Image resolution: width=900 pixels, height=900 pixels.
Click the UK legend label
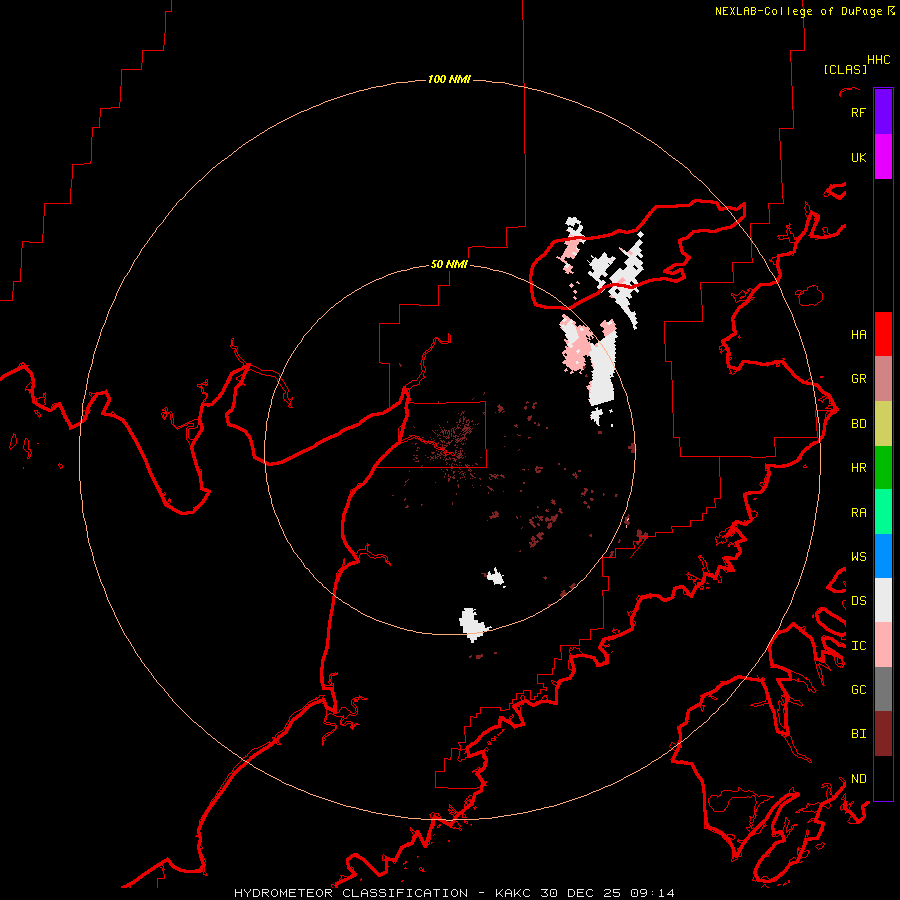point(858,157)
